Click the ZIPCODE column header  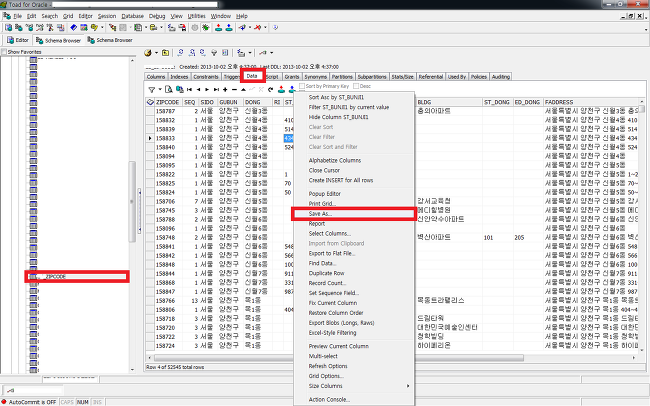pos(168,102)
